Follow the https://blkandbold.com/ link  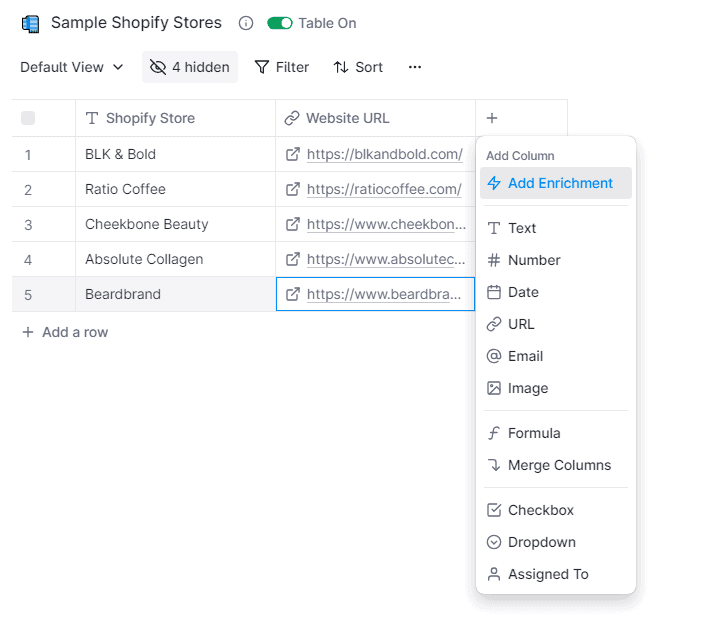[x=385, y=154]
